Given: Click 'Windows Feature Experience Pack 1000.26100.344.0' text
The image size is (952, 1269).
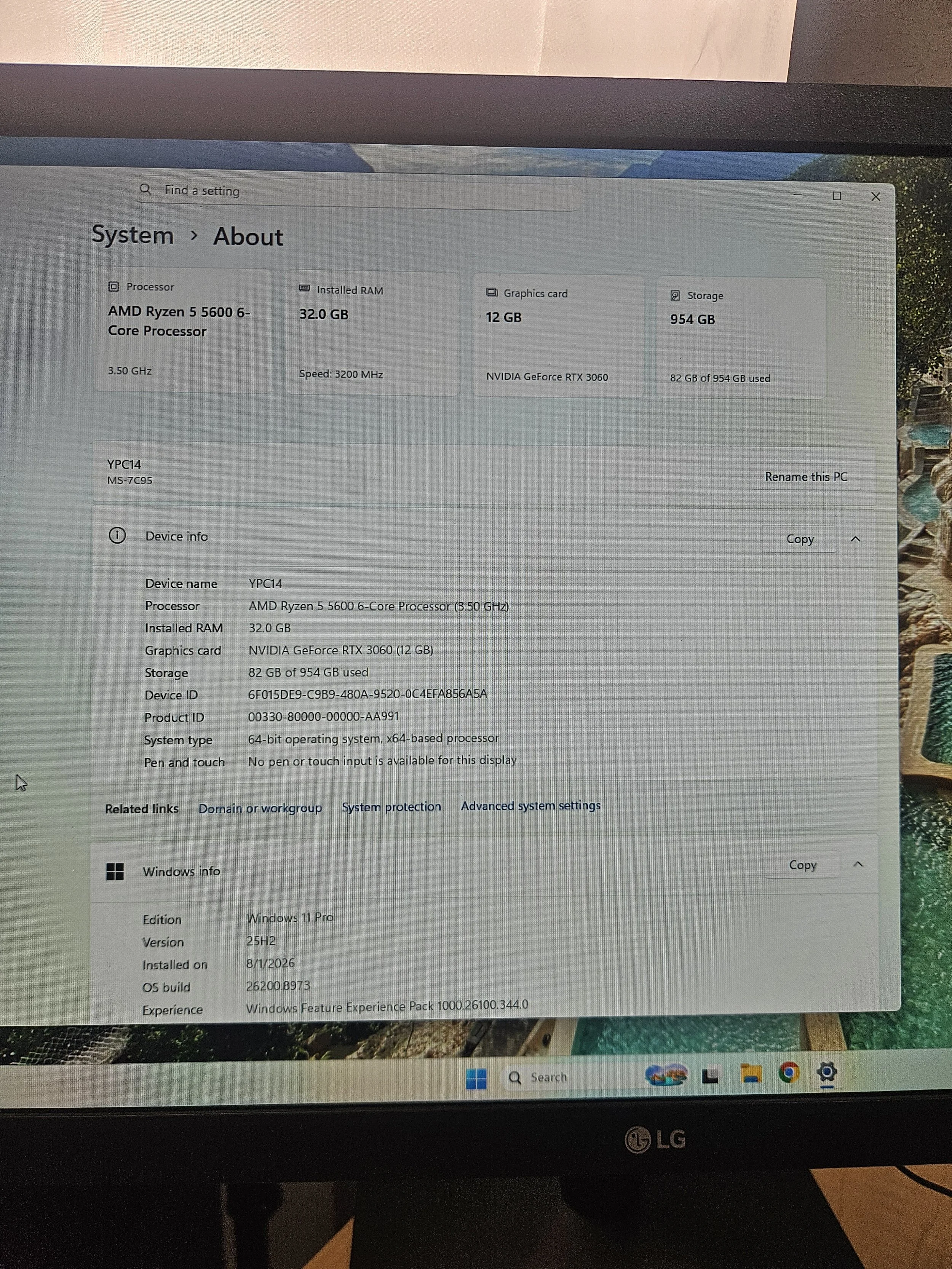Looking at the screenshot, I should [x=387, y=1006].
